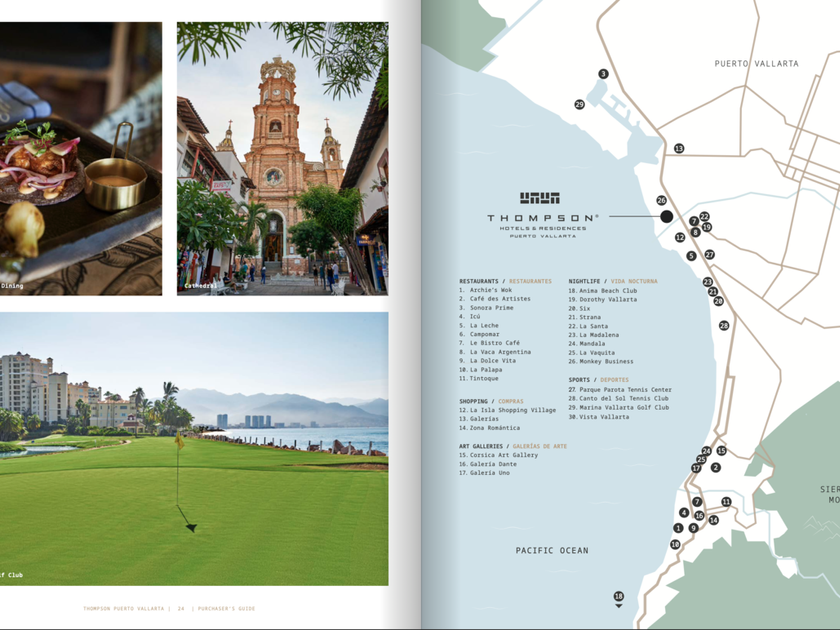Select map marker 18 with down arrow
This screenshot has height=630, width=840.
tap(619, 598)
